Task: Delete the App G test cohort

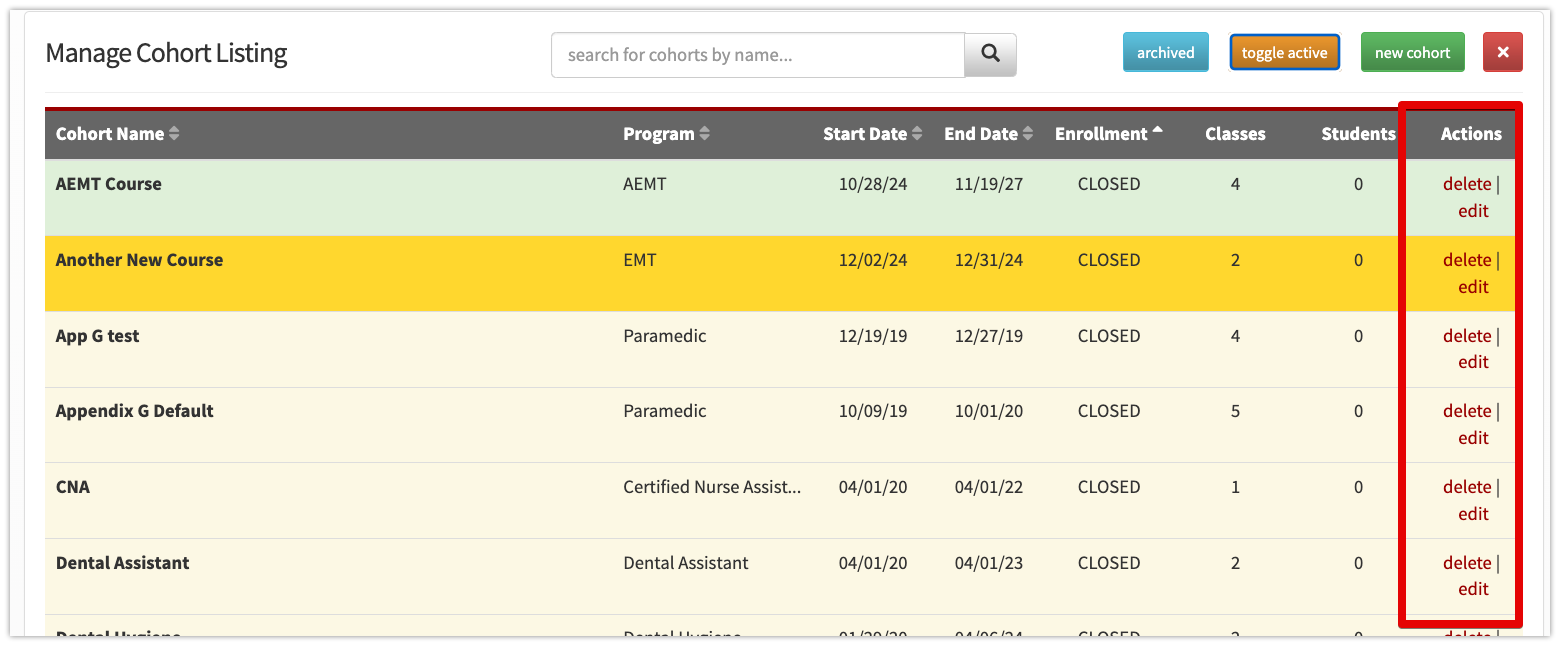Action: point(1467,336)
